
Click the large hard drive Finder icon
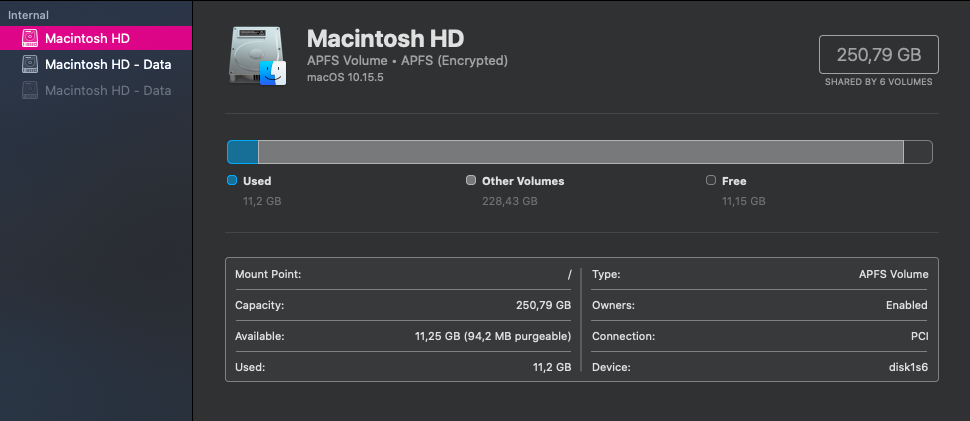click(x=259, y=56)
